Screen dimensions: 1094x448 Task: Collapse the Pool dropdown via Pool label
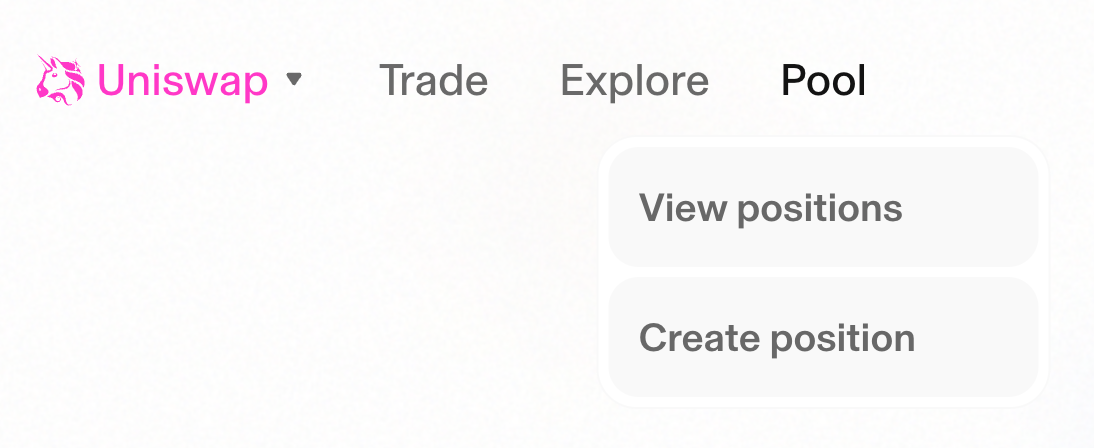pyautogui.click(x=823, y=81)
